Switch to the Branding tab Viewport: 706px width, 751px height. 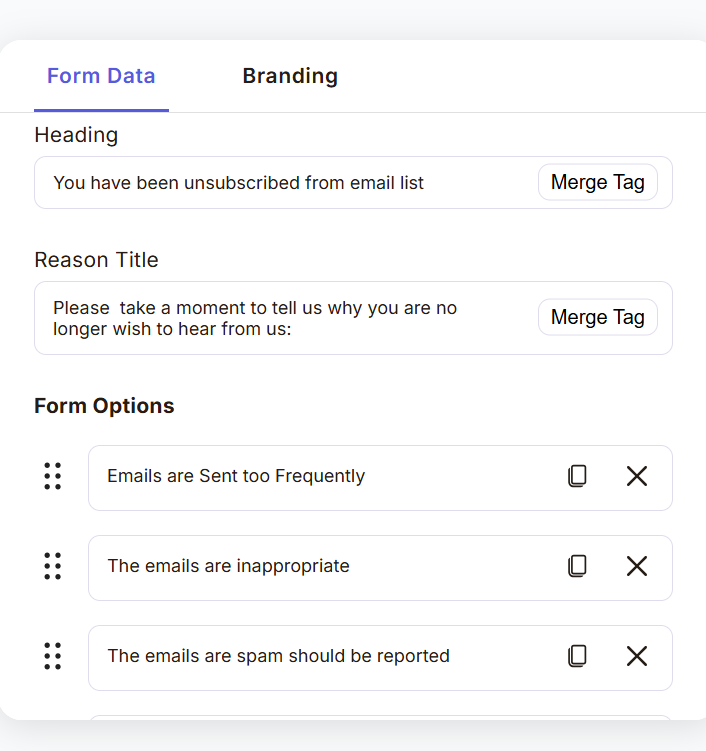pyautogui.click(x=290, y=76)
